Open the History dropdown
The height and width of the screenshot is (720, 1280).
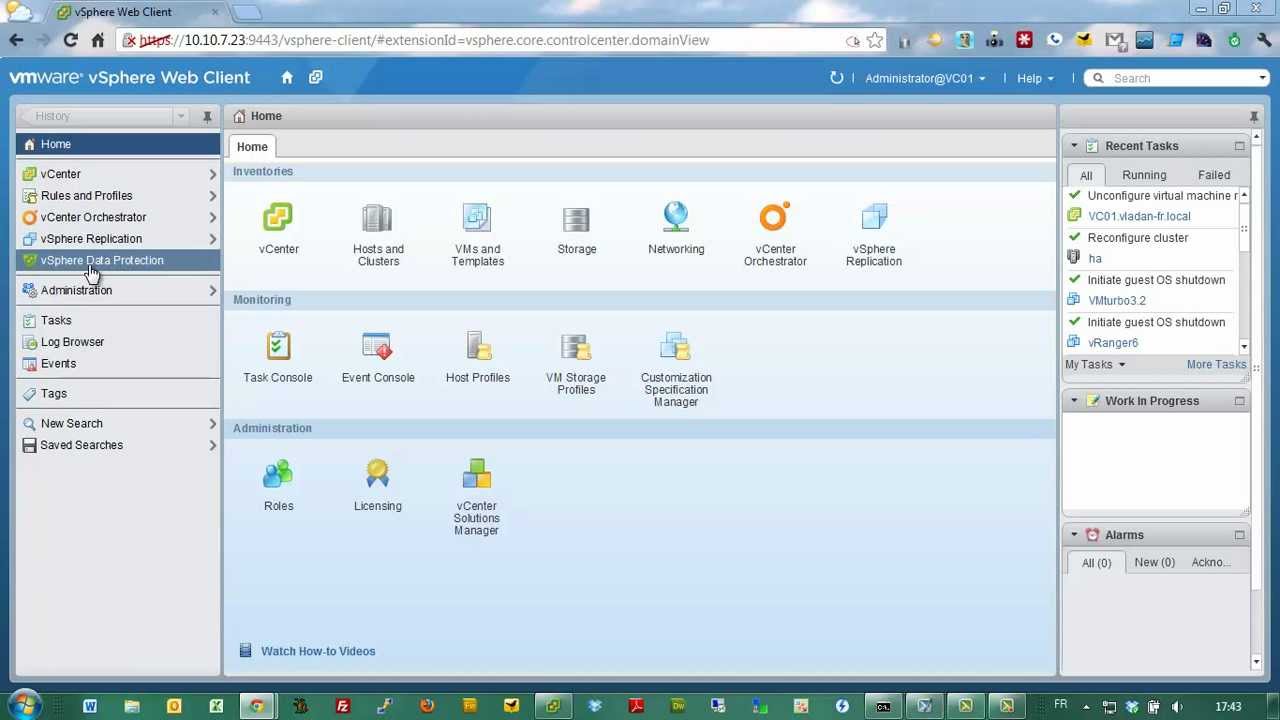181,116
